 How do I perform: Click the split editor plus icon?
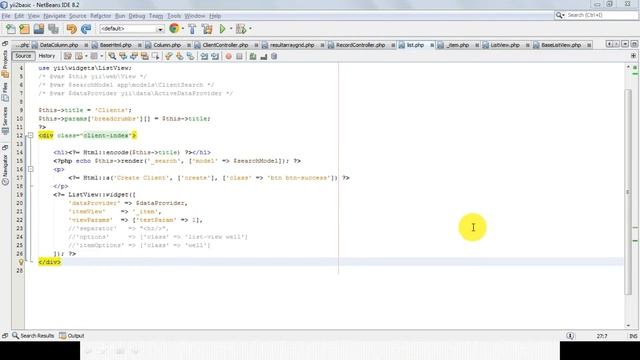coord(633,56)
